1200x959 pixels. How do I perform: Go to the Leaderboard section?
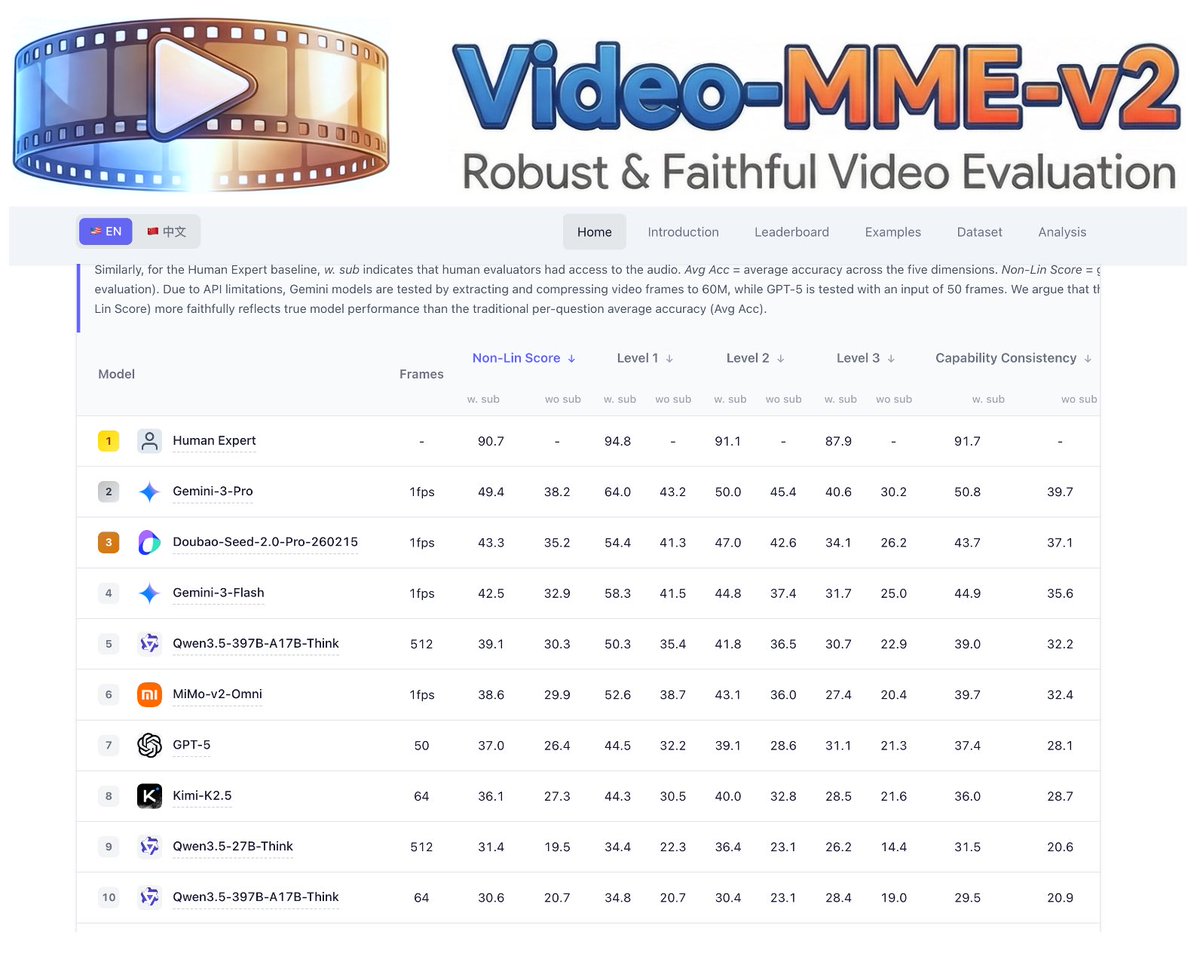pos(791,232)
